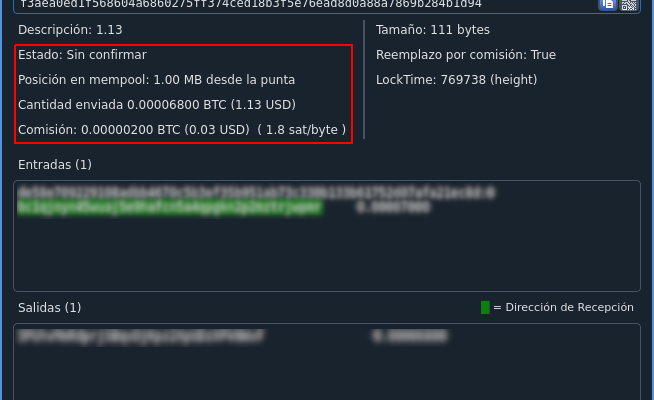
Task: Click the blurred output address
Action: point(141,336)
